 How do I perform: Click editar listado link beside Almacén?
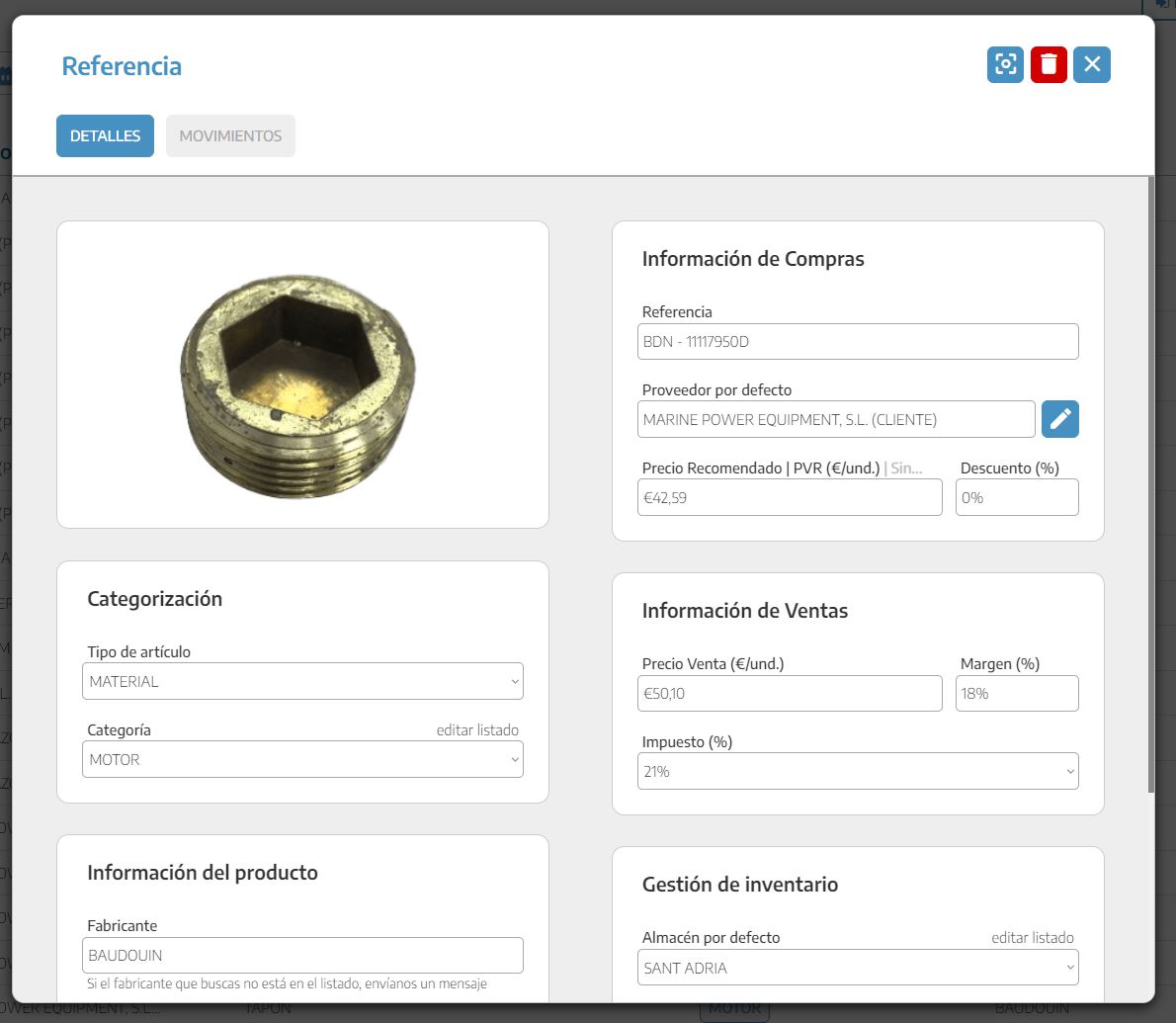pos(1032,937)
